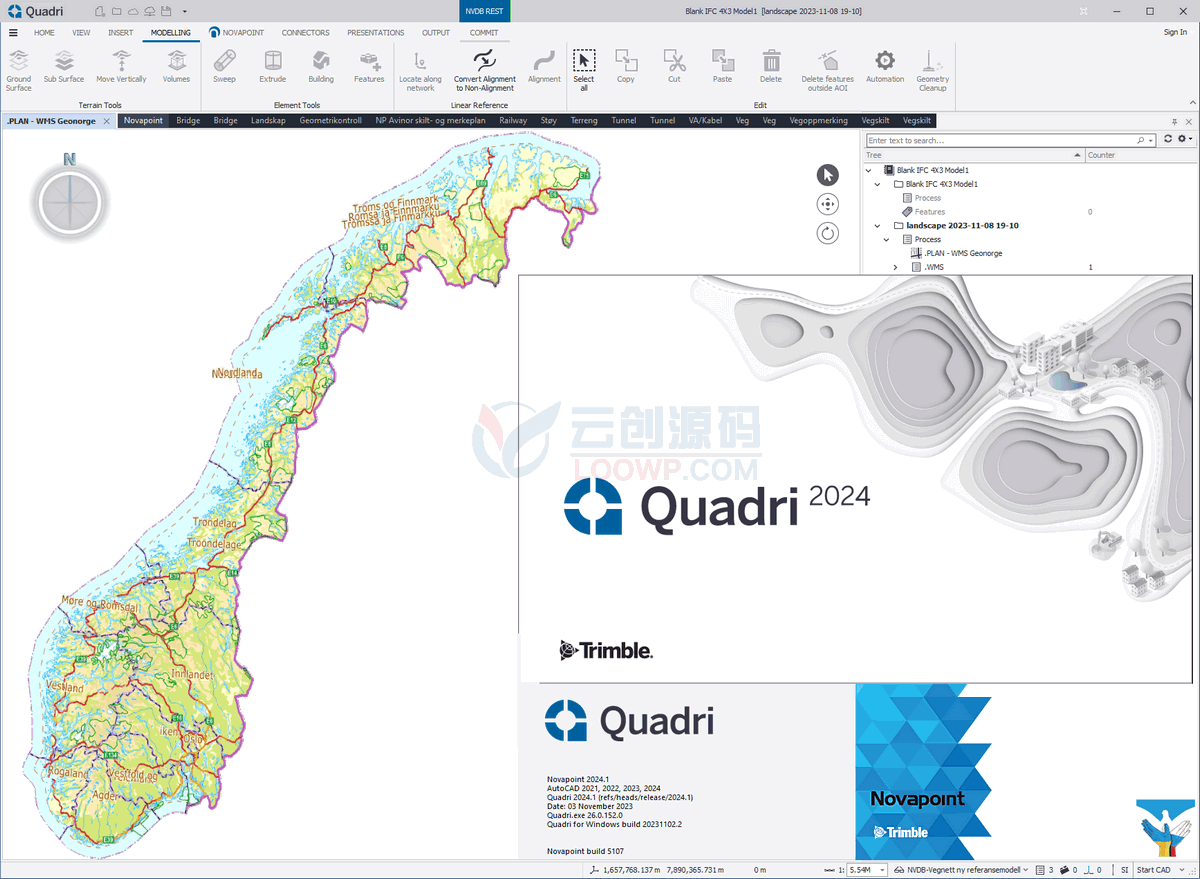The width and height of the screenshot is (1200, 879).
Task: Activate the rotate navigation button in viewport
Action: click(x=828, y=233)
